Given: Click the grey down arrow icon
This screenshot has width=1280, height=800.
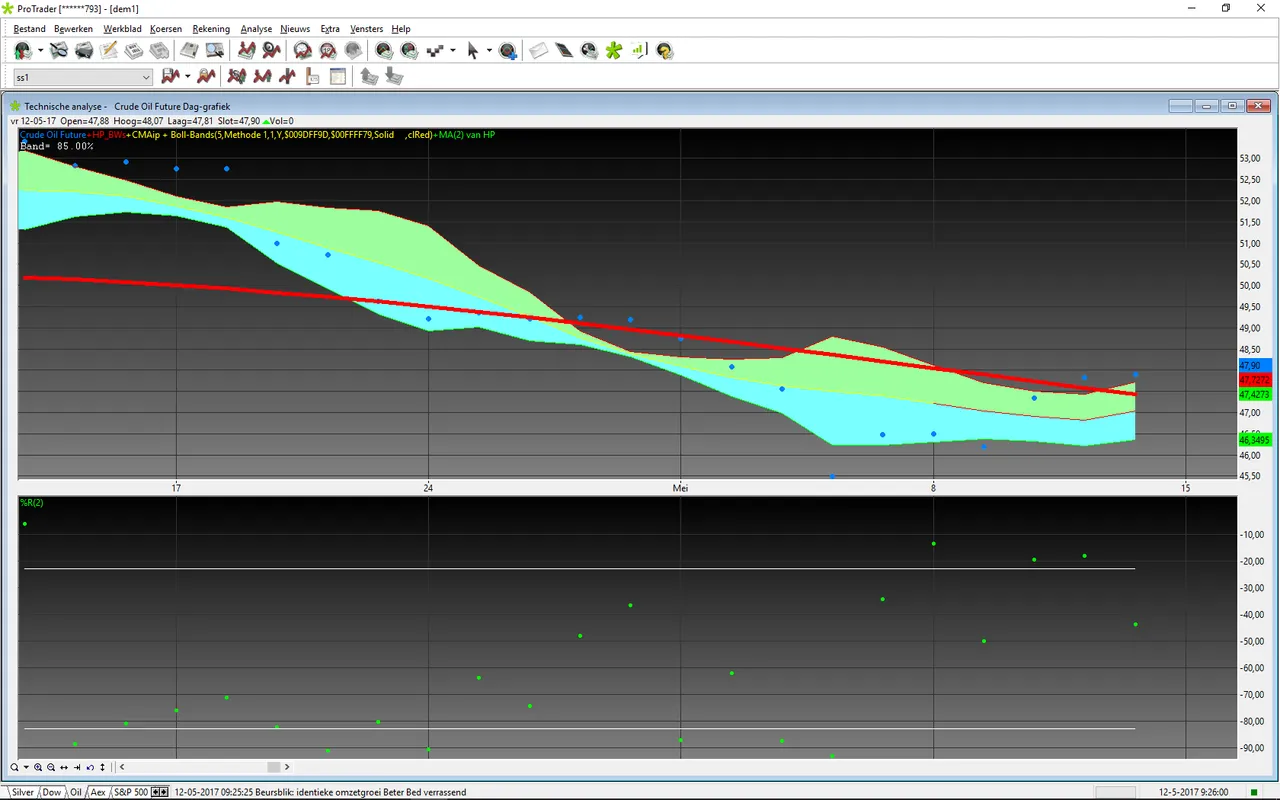Looking at the screenshot, I should tap(394, 76).
